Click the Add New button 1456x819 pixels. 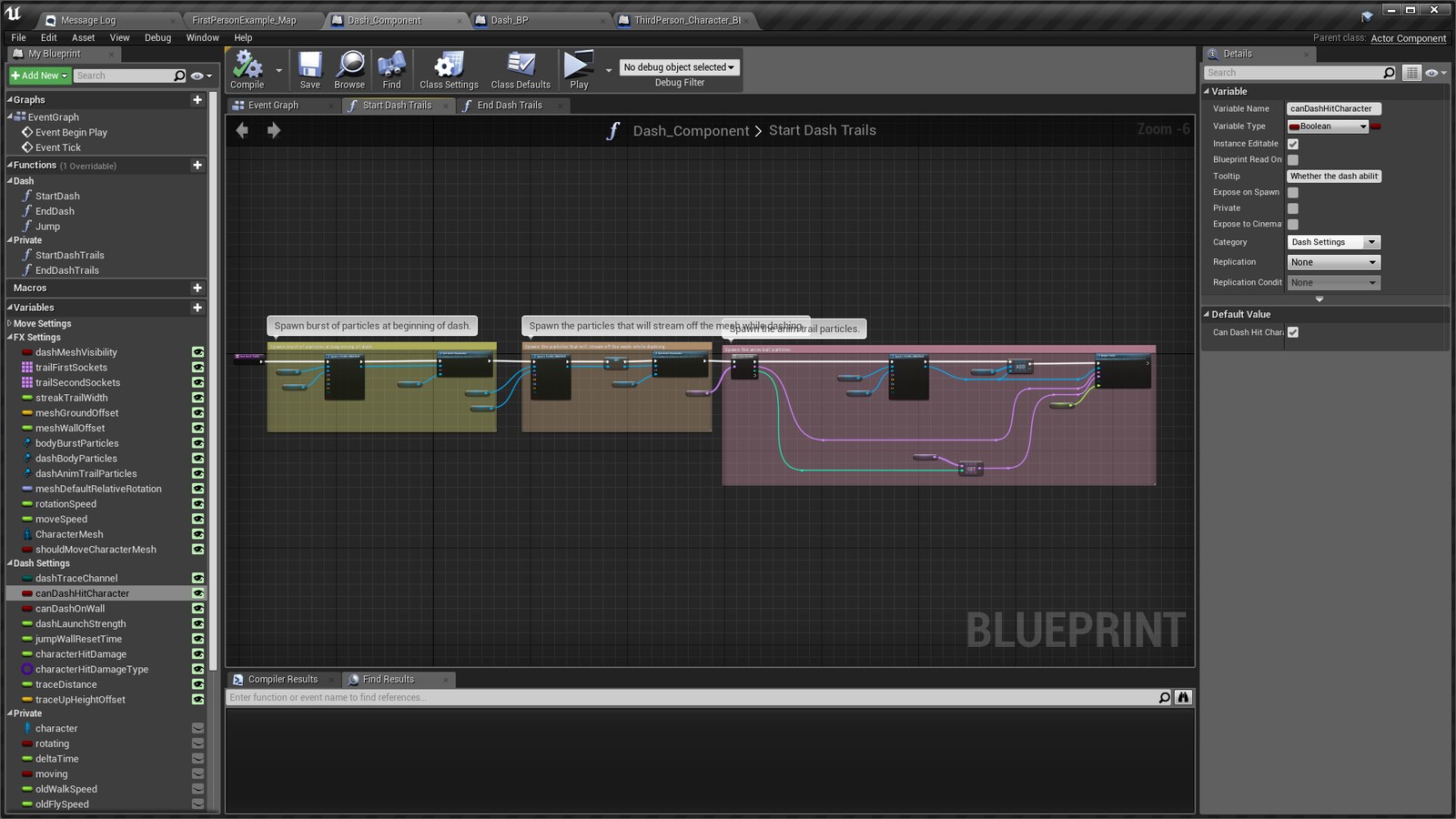pyautogui.click(x=36, y=75)
